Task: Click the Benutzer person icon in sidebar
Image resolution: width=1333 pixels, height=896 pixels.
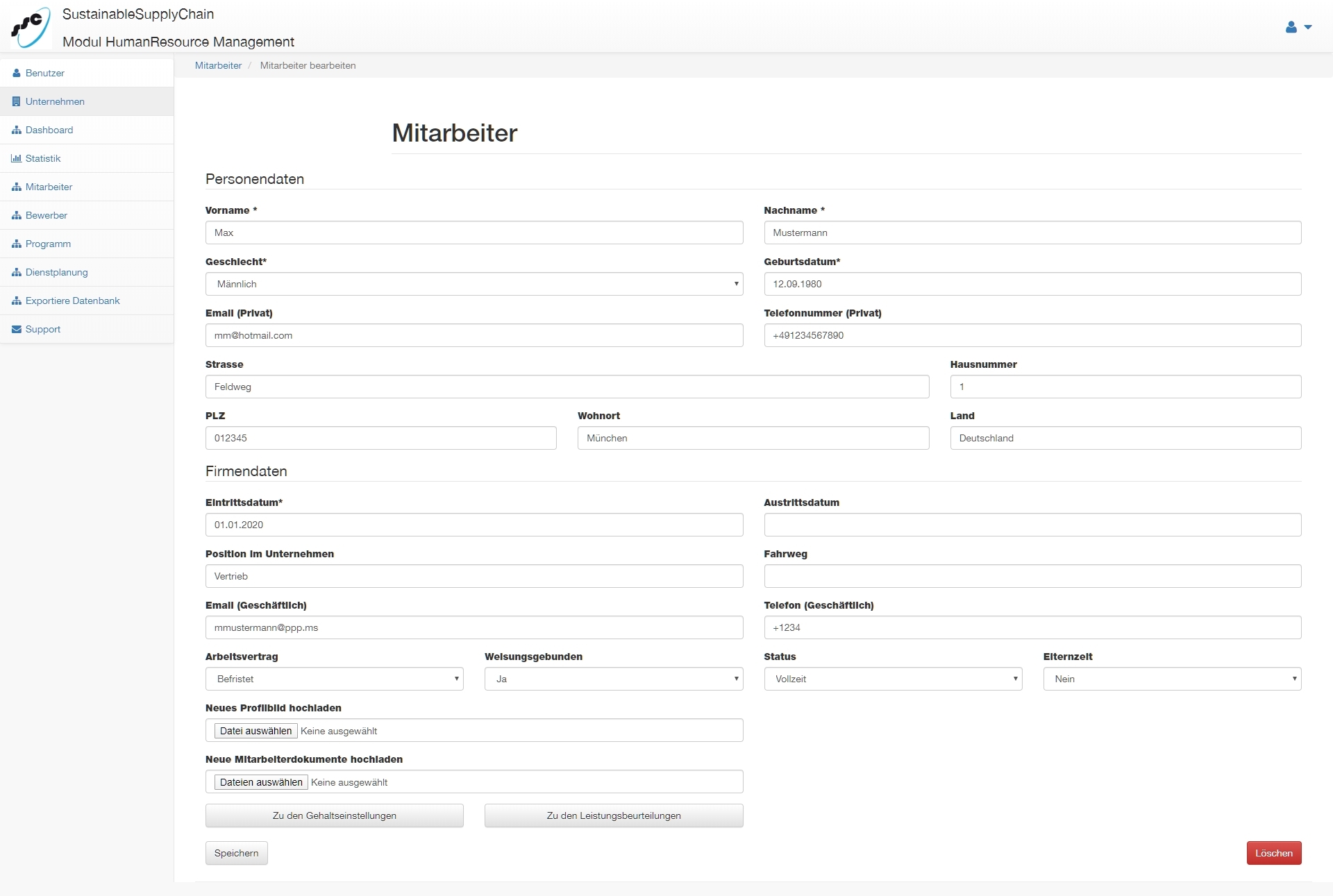Action: tap(17, 73)
